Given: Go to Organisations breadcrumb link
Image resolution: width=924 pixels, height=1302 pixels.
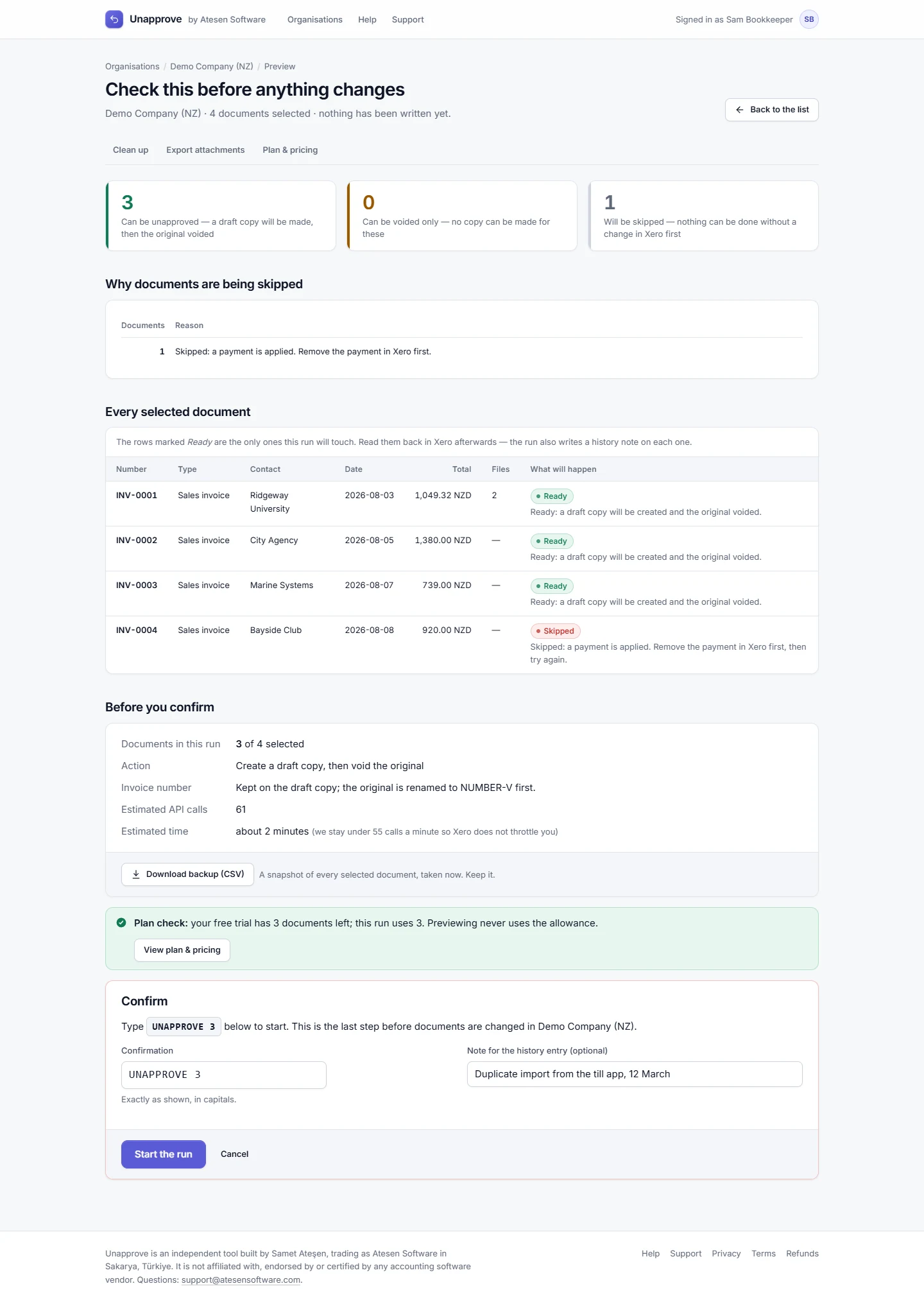Looking at the screenshot, I should 132,66.
